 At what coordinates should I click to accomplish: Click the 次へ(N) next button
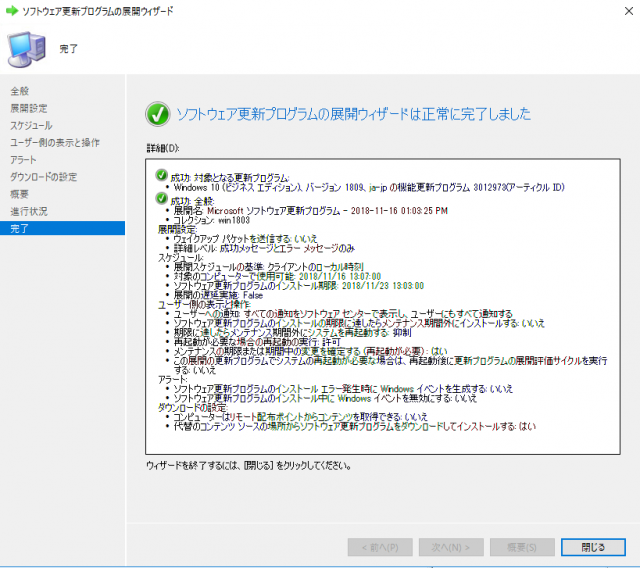[x=449, y=547]
